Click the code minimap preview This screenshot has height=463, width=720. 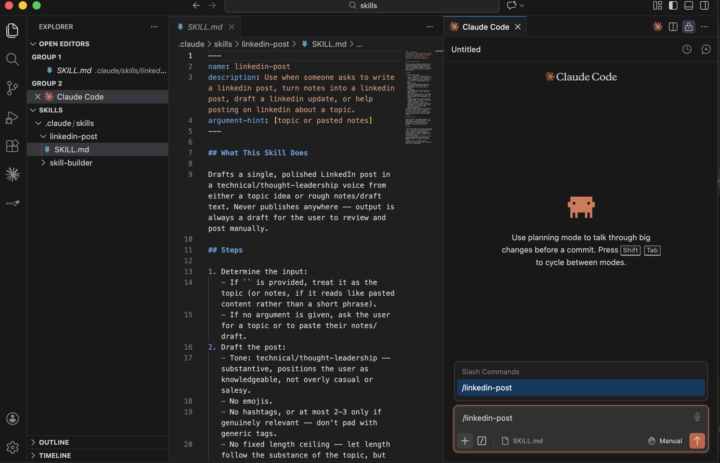[418, 97]
